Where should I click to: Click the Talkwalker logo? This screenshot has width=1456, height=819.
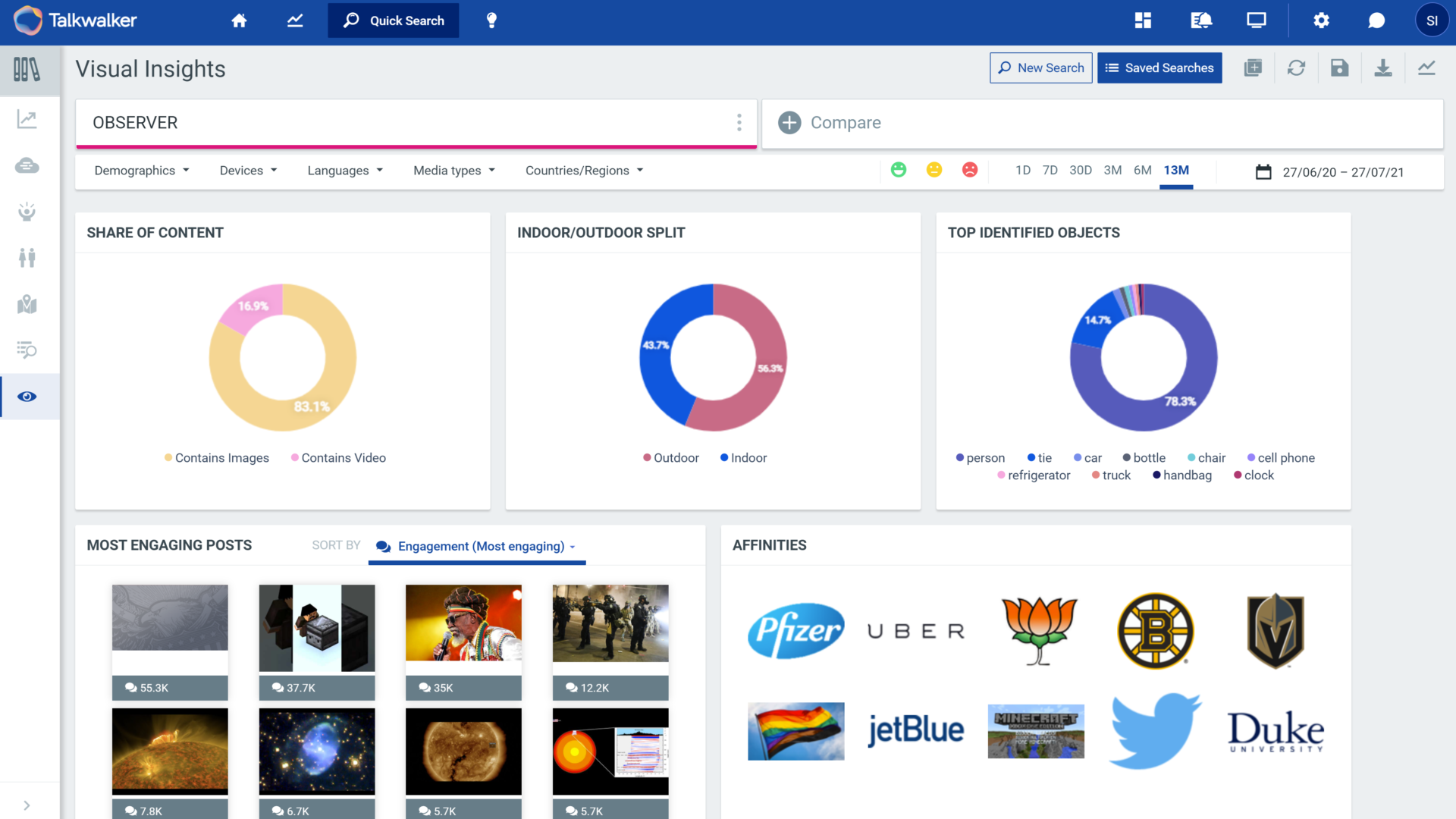click(76, 20)
